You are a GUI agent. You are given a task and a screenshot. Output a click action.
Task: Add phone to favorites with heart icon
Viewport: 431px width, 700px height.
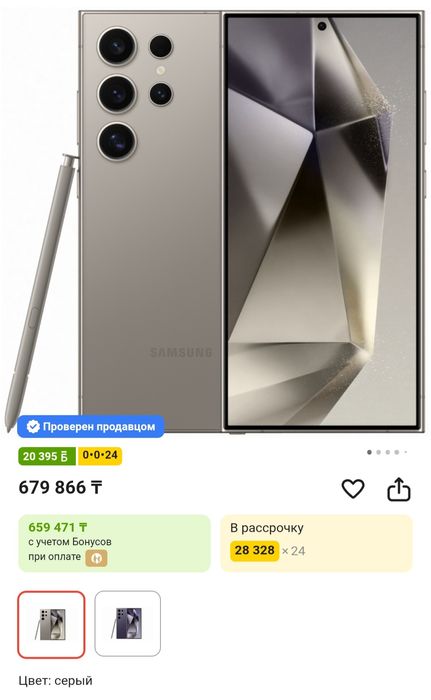click(353, 488)
